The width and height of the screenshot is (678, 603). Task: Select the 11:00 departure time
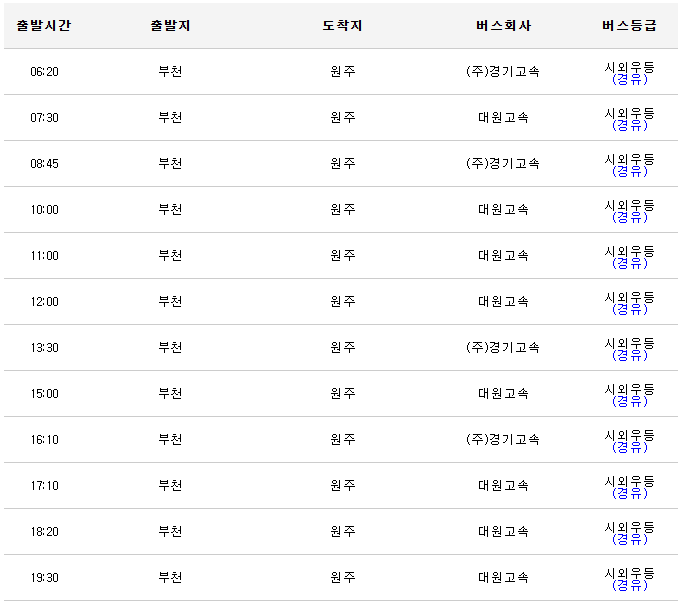[x=45, y=256]
